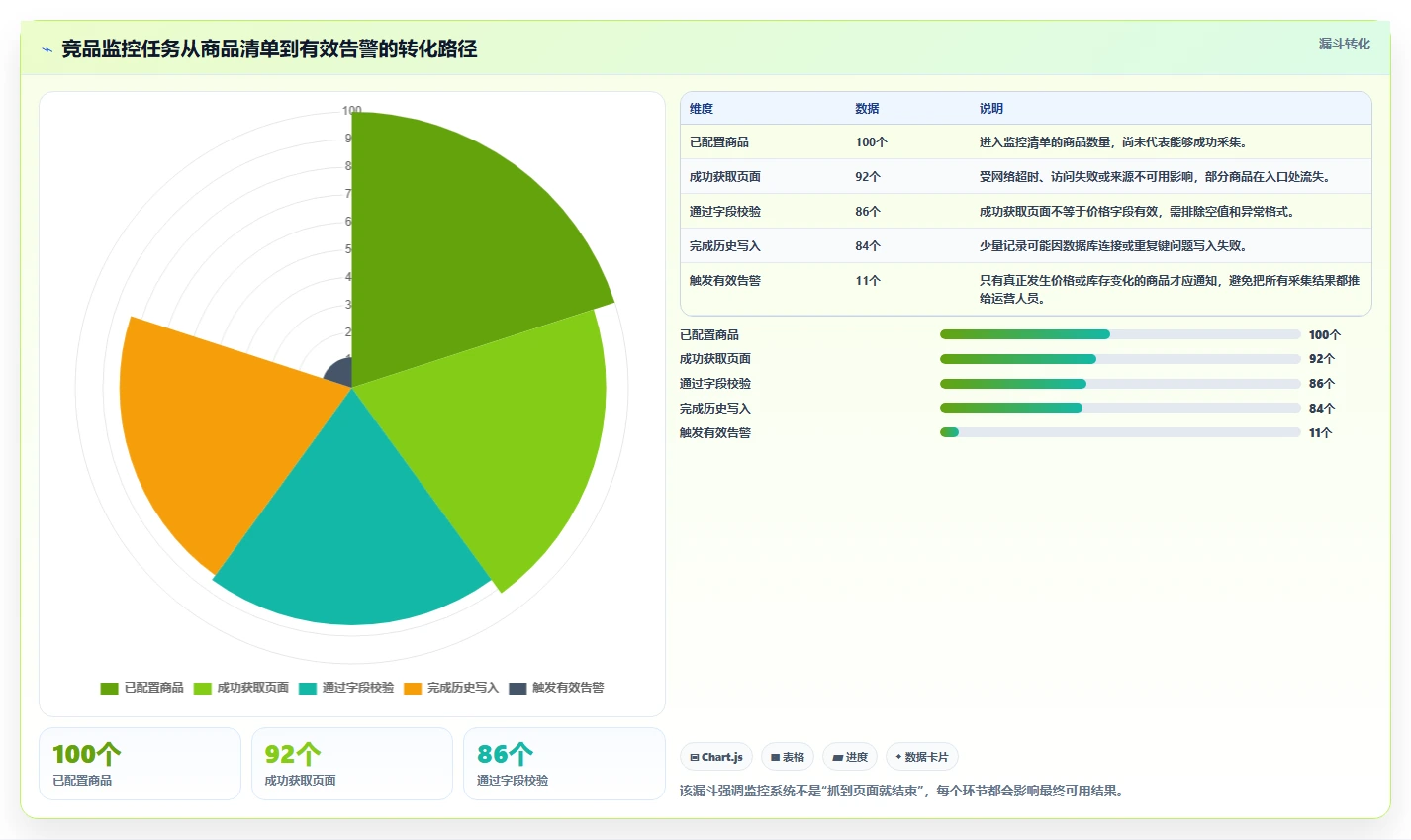Screen dimensions: 1411x840
Task: Click the 表格 tag chip
Action: pyautogui.click(x=788, y=757)
